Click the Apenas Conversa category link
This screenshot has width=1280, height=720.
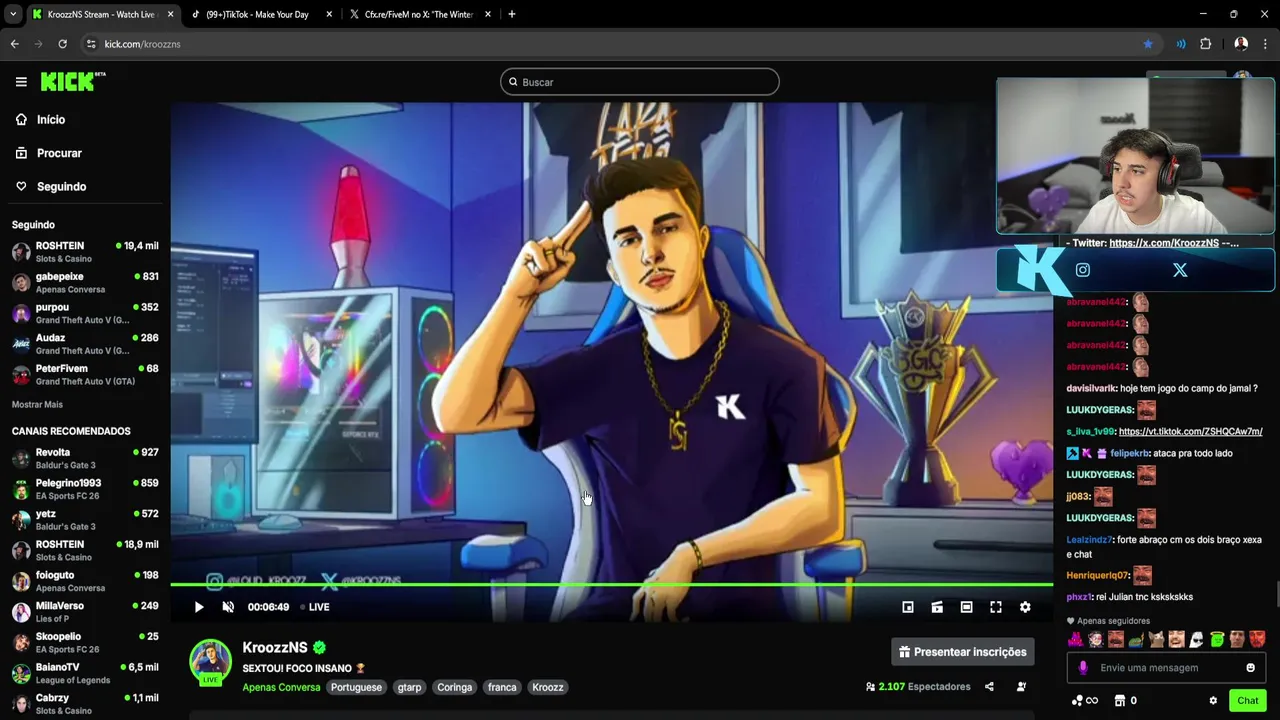(x=281, y=688)
